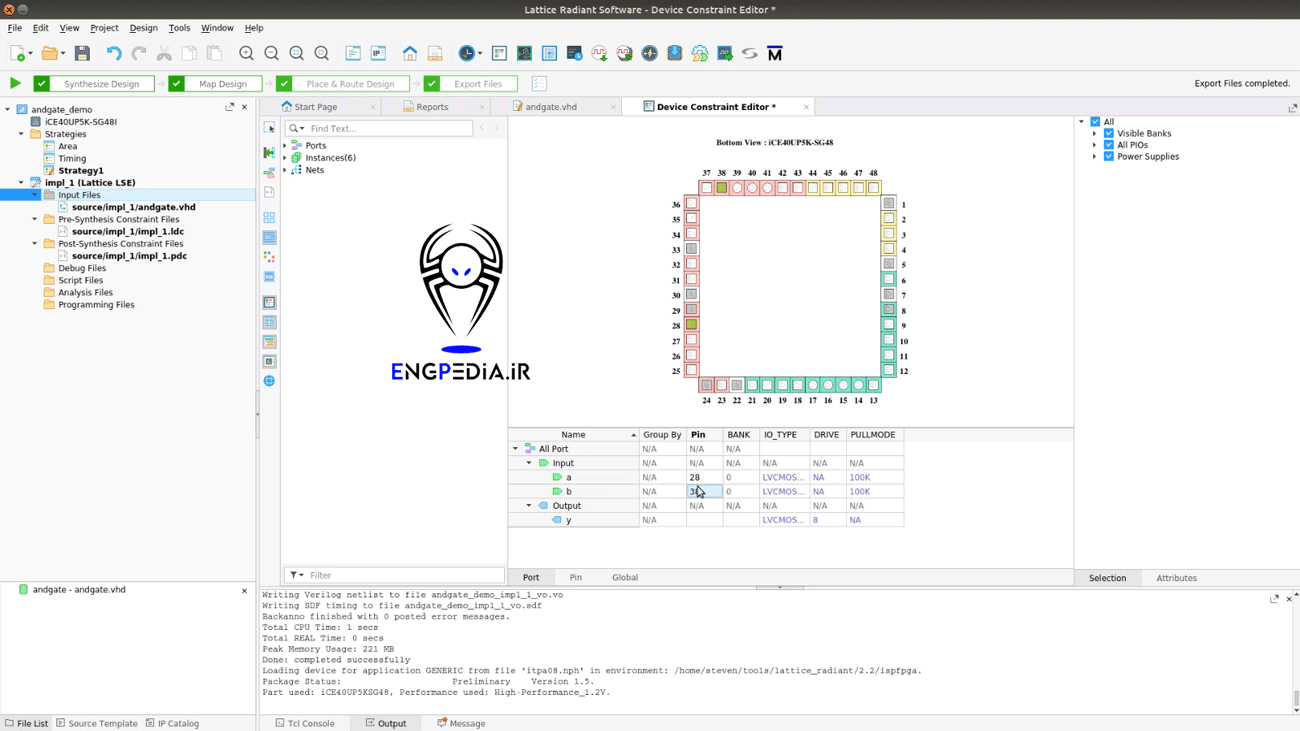The height and width of the screenshot is (731, 1300).
Task: Click the Redo arrow icon
Action: pos(139,53)
